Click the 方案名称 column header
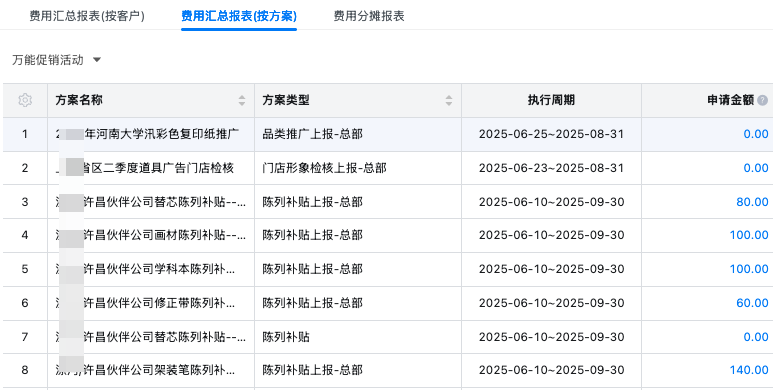Viewport: 773px width, 390px height. [151, 101]
